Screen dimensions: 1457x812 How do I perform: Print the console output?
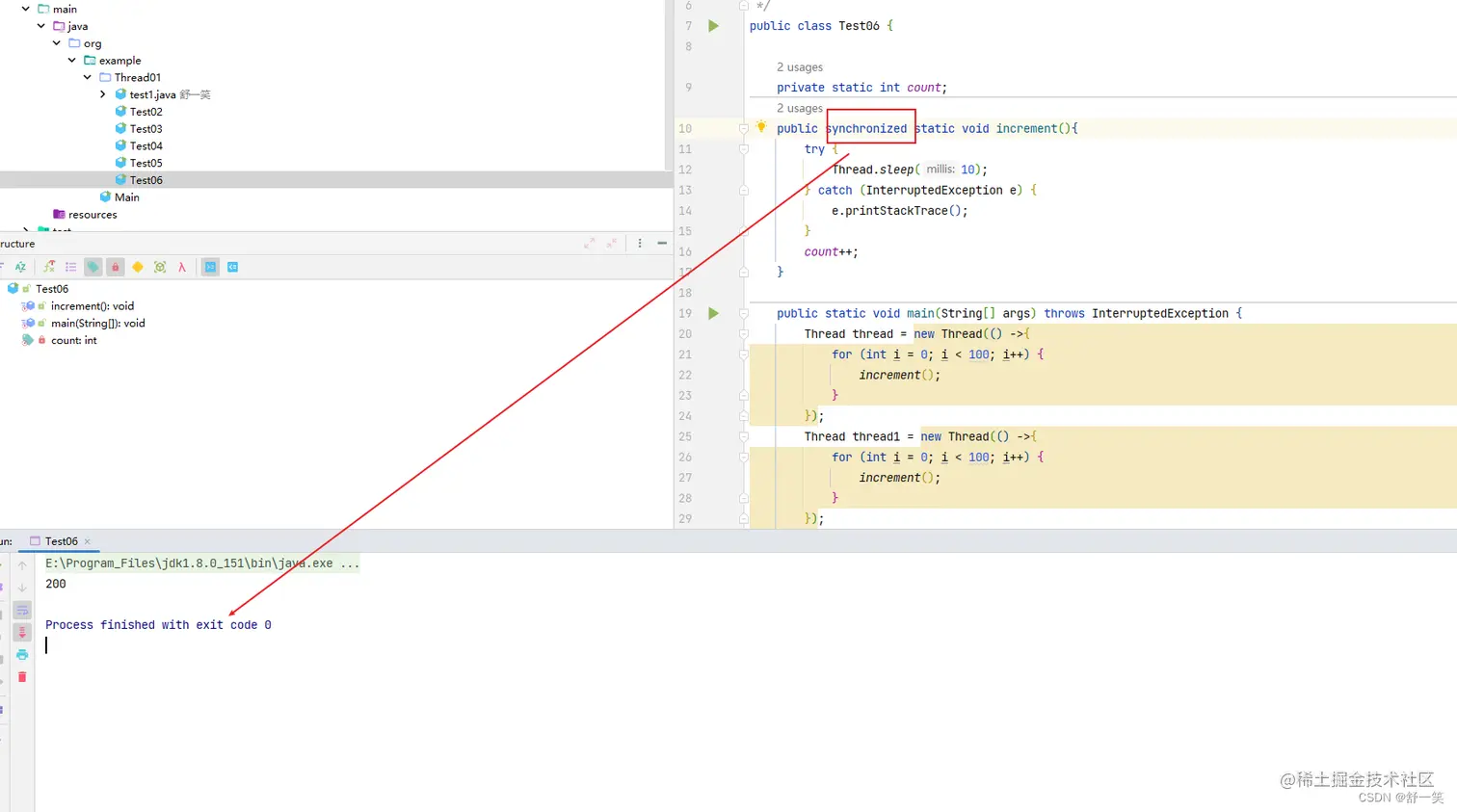tap(22, 655)
